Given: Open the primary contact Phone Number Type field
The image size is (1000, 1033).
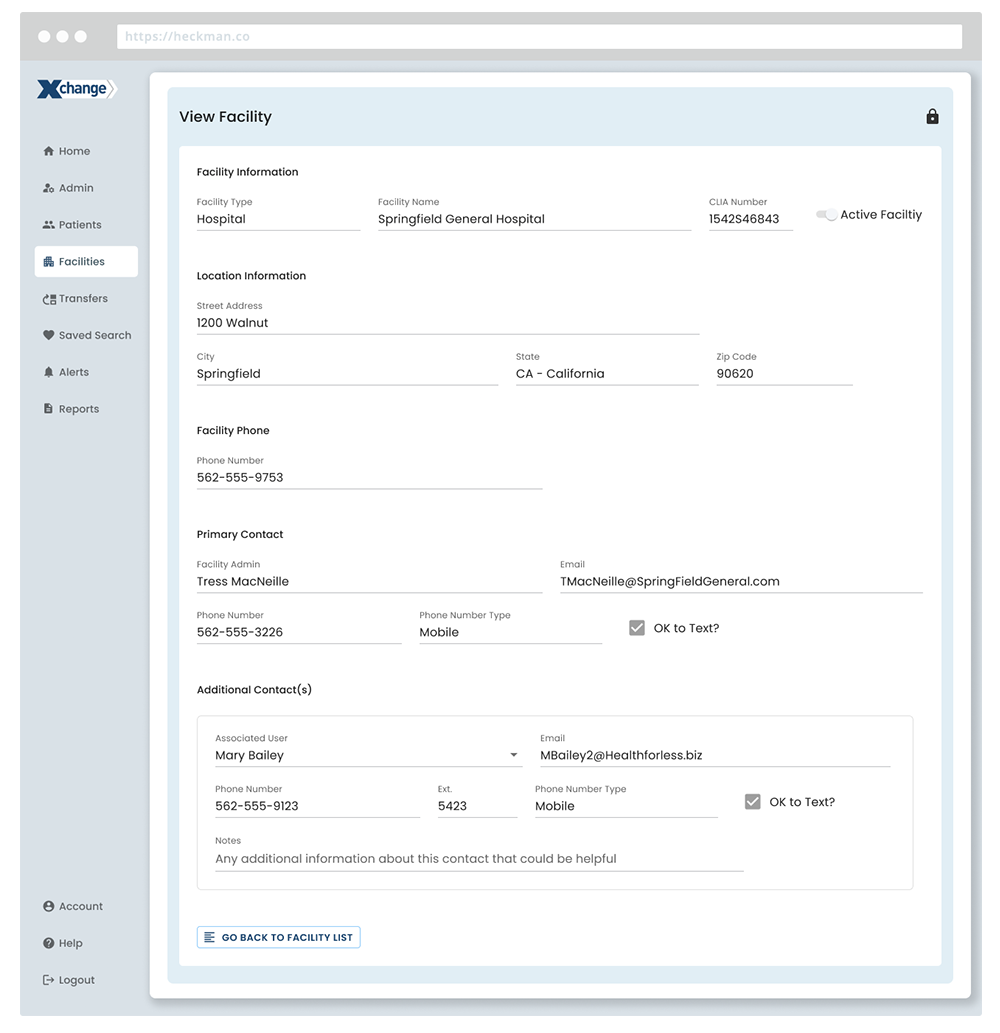Looking at the screenshot, I should tap(509, 632).
